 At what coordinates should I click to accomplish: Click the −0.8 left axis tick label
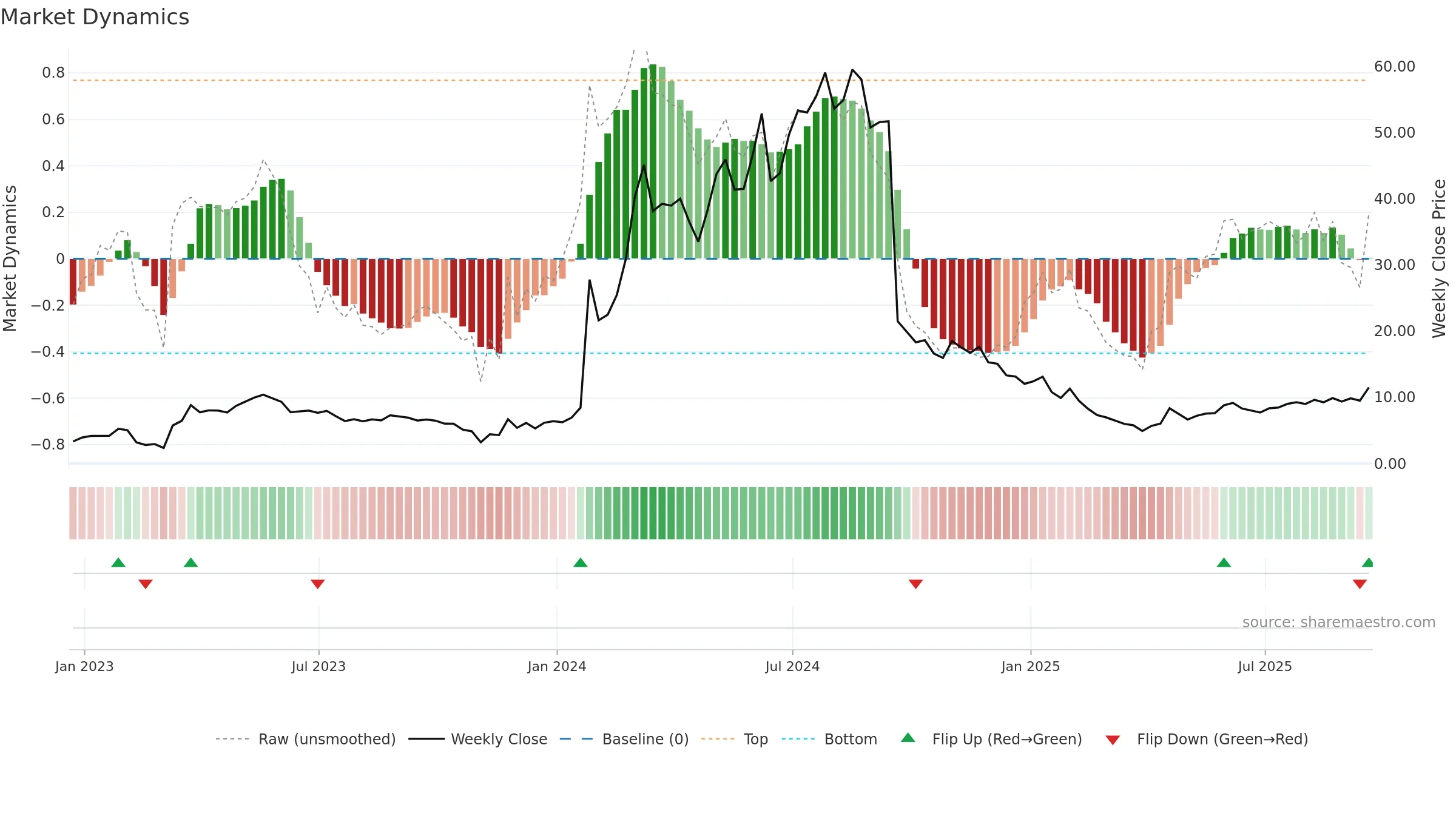point(47,445)
